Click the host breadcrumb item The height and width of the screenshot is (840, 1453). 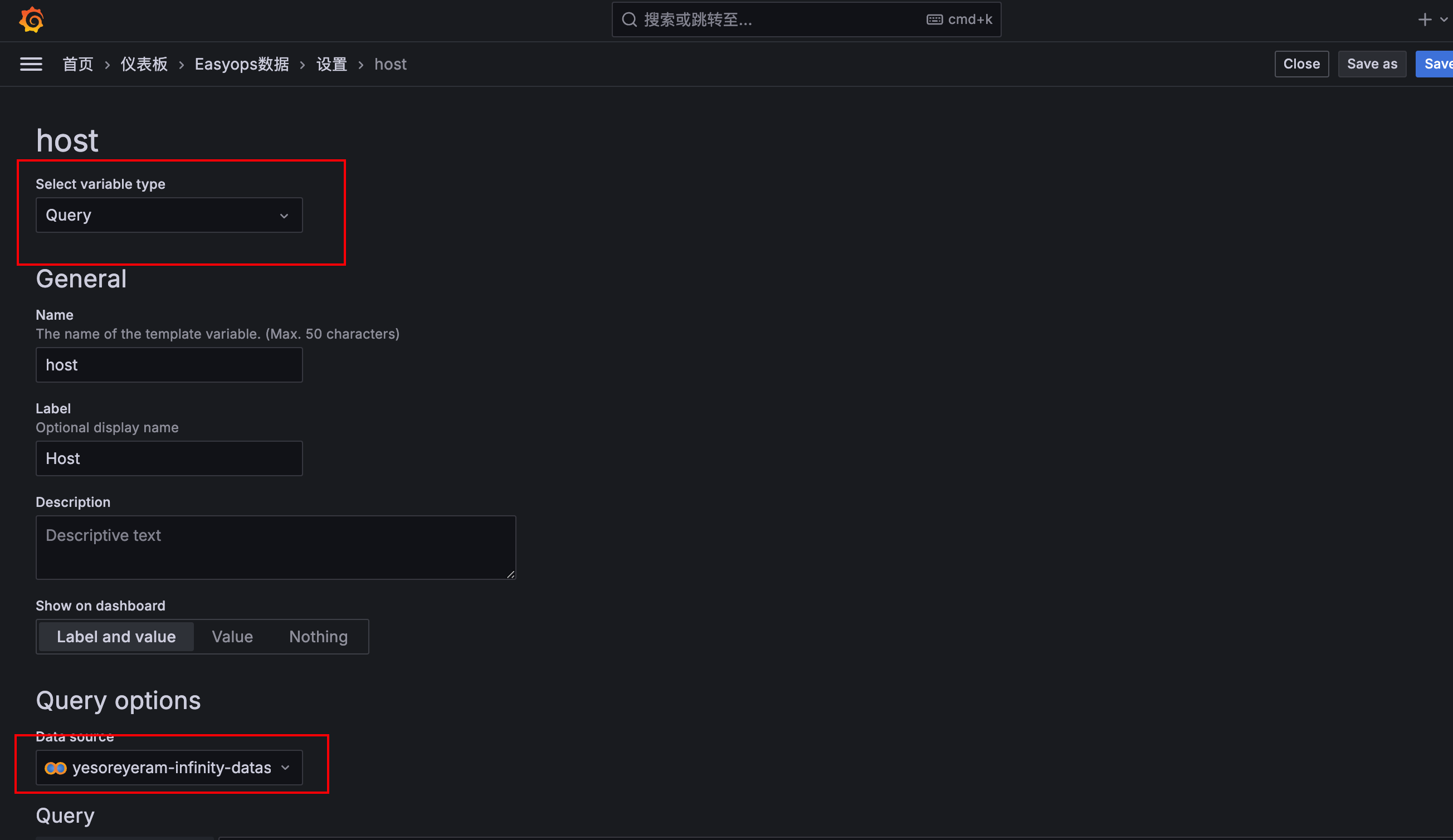point(391,64)
